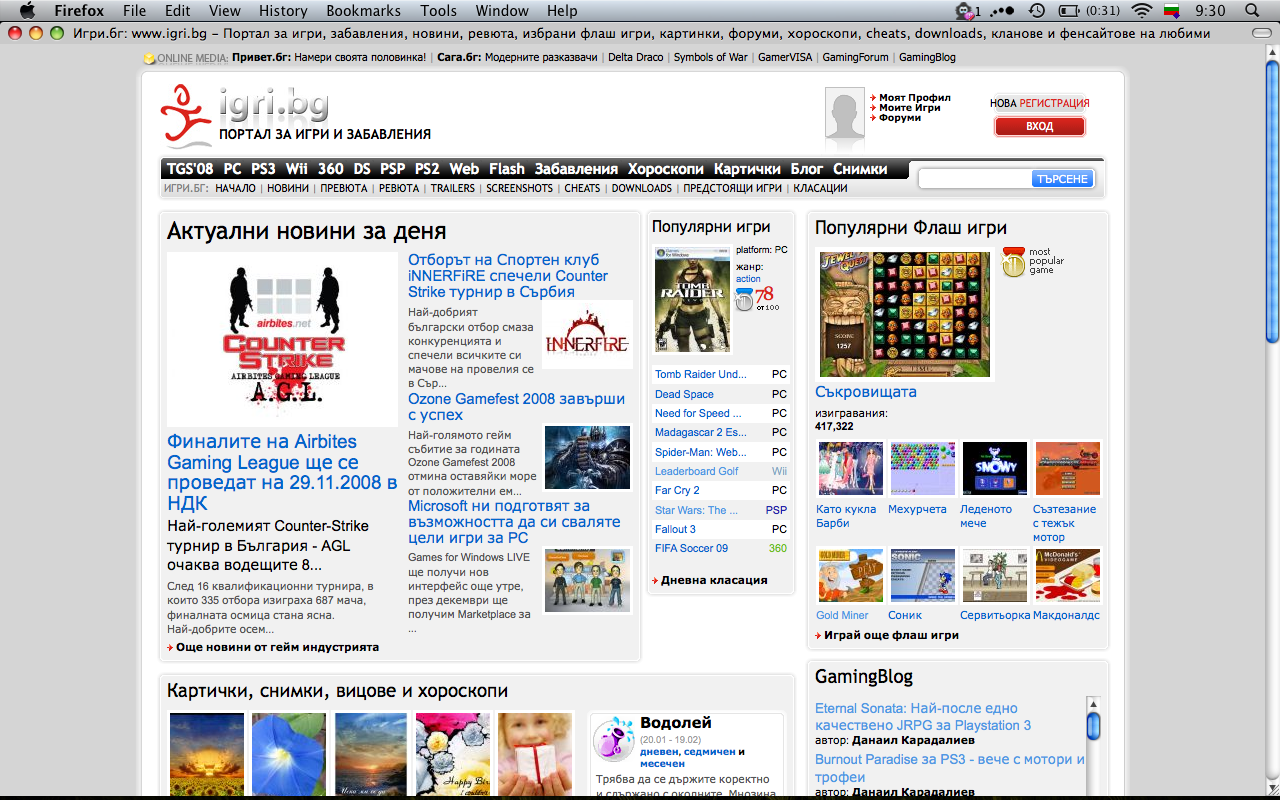Open the History menu
The image size is (1280, 800).
[283, 11]
